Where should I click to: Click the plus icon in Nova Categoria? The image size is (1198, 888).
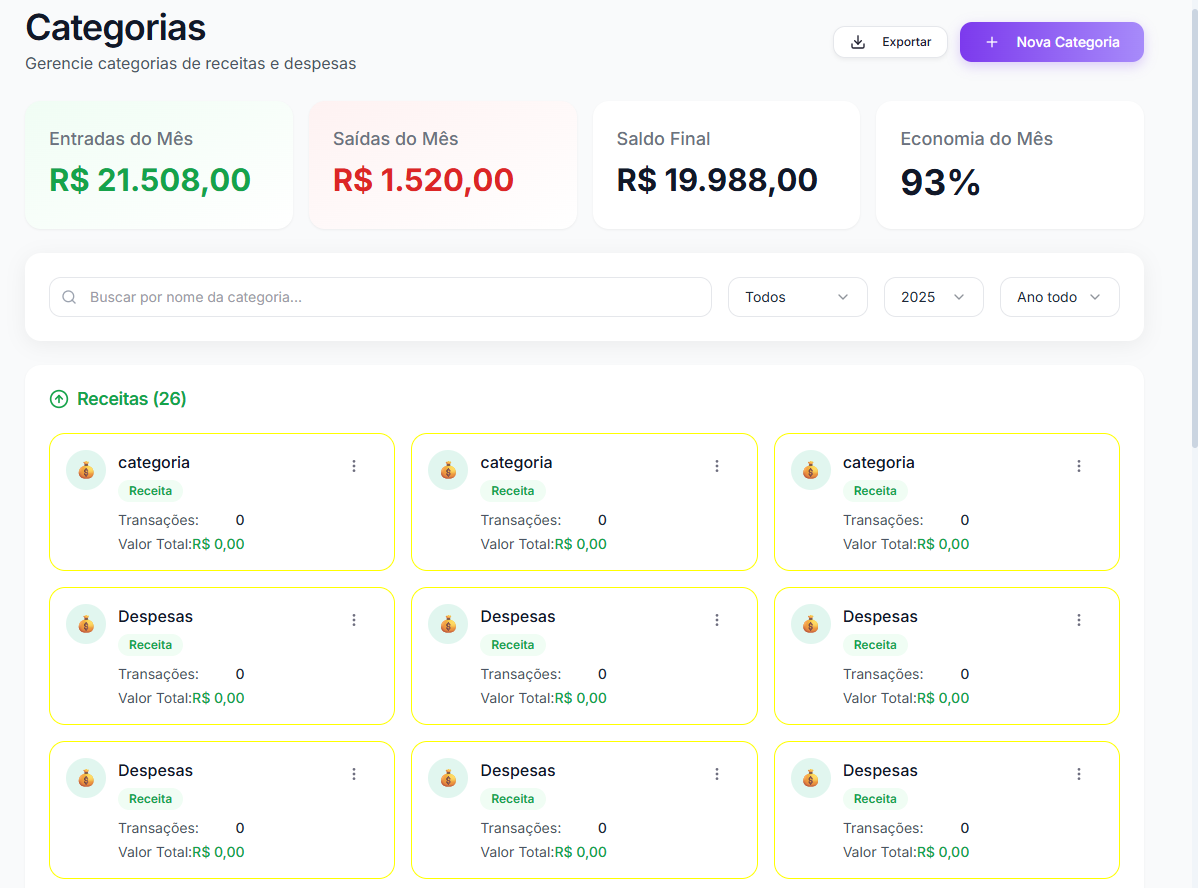click(x=991, y=41)
